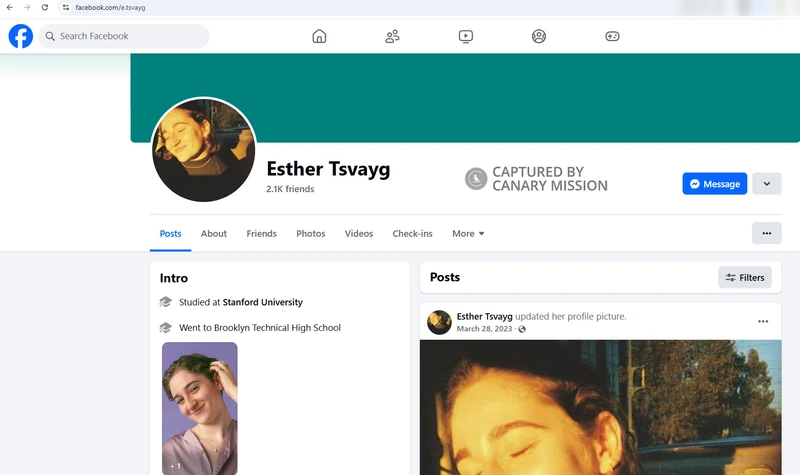Send a message with Message button

pos(714,184)
